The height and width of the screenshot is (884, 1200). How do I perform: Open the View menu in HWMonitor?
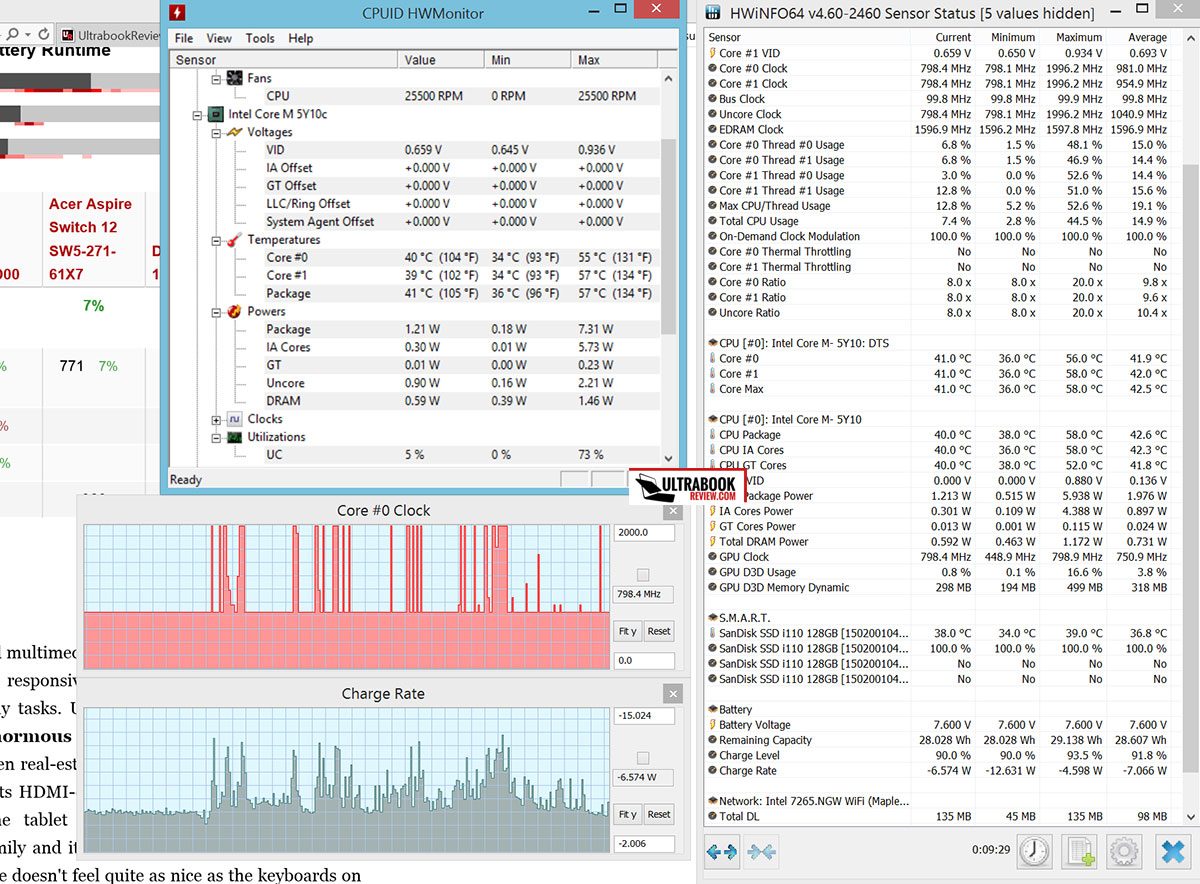219,38
